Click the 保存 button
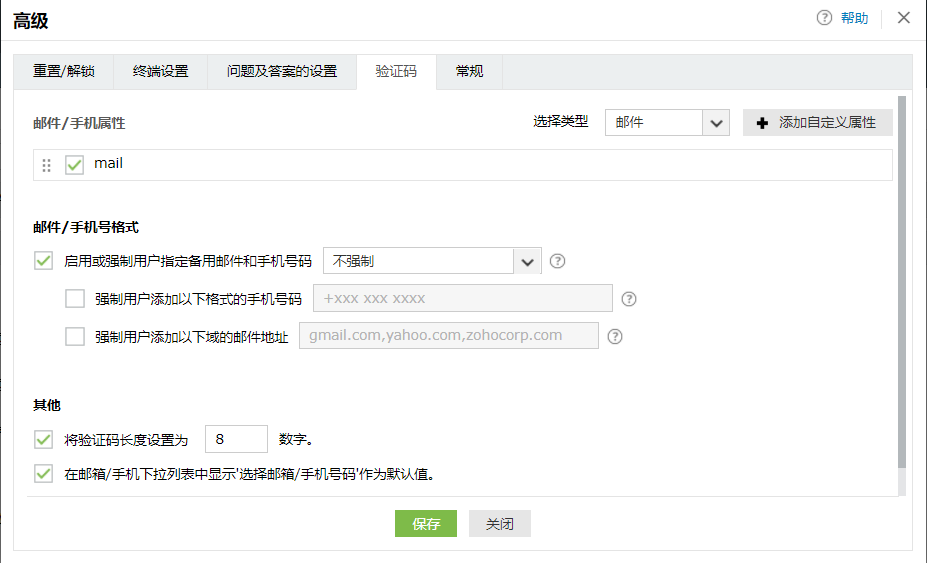Image resolution: width=927 pixels, height=563 pixels. point(426,523)
